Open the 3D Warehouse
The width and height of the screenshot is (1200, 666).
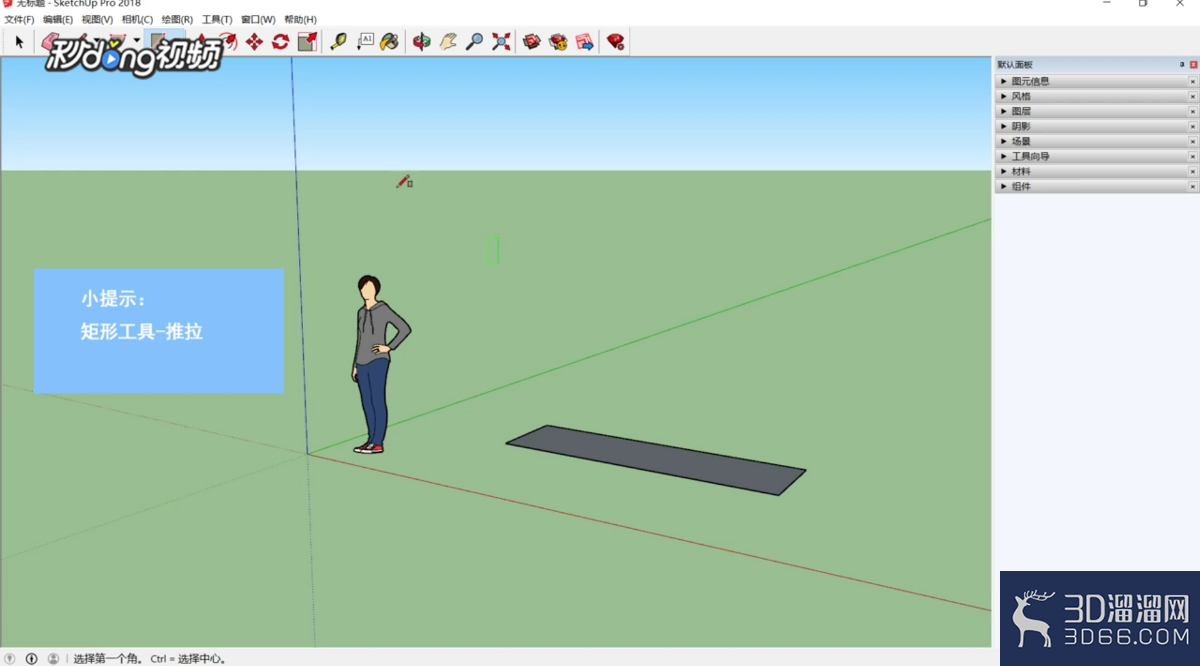click(532, 41)
